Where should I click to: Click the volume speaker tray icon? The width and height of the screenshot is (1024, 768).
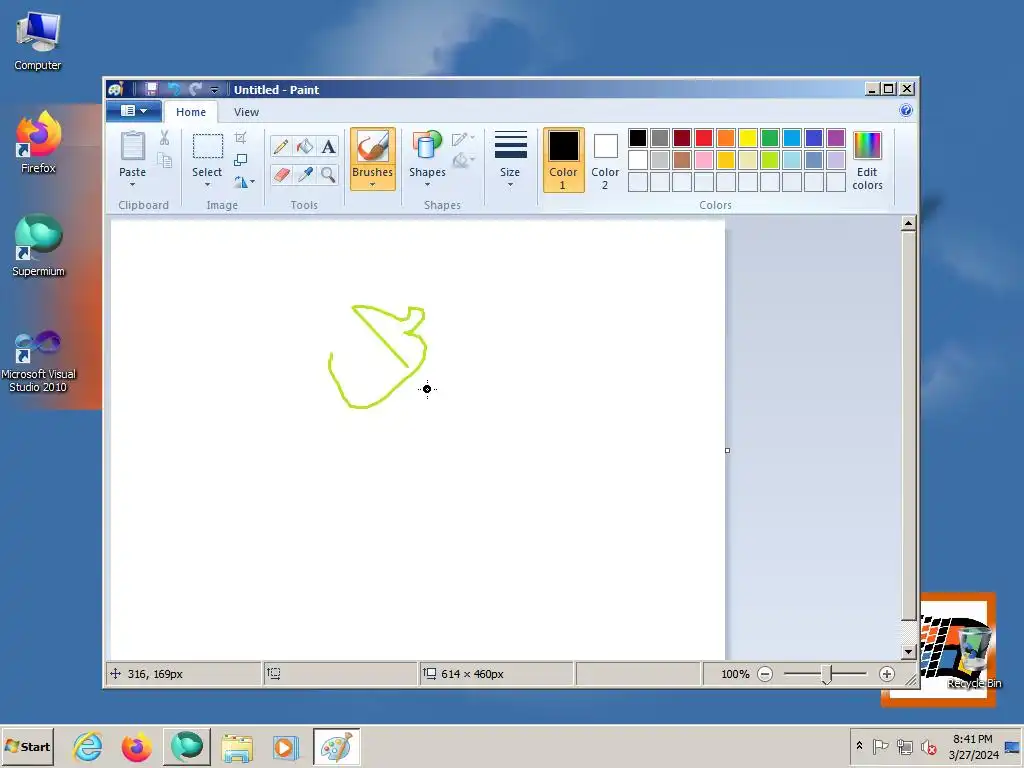coord(928,746)
